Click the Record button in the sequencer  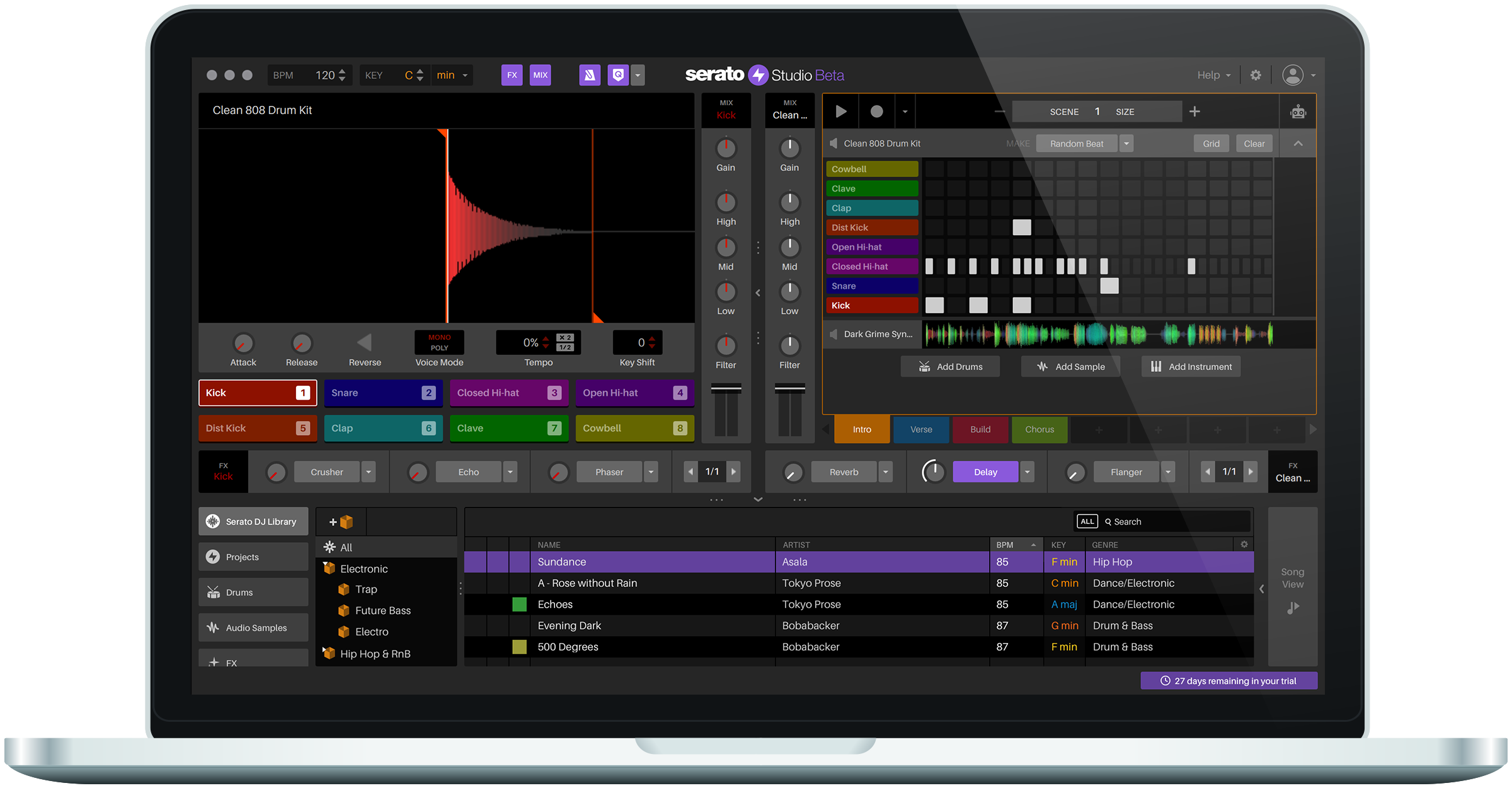(876, 112)
